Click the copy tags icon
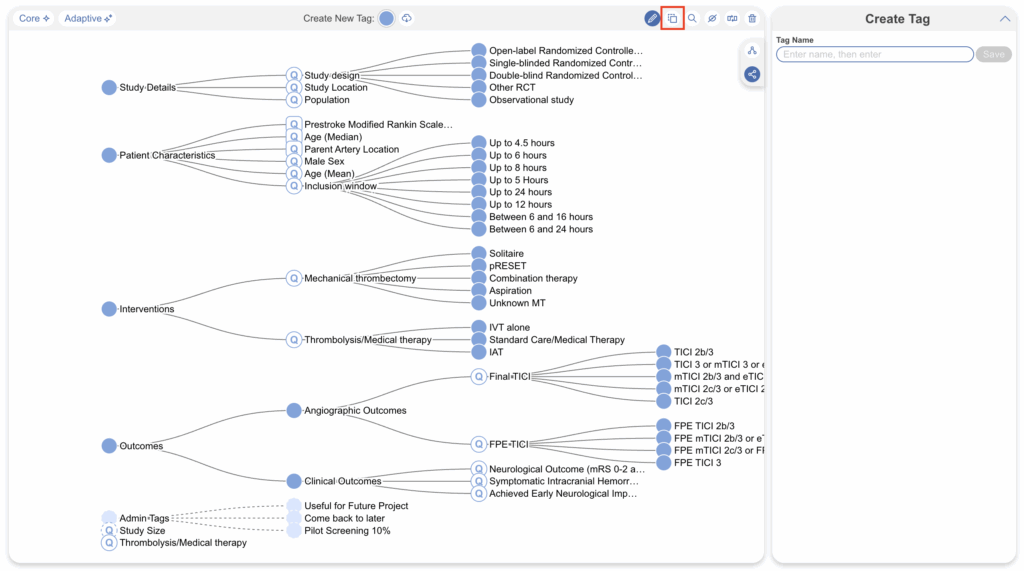 (x=672, y=18)
